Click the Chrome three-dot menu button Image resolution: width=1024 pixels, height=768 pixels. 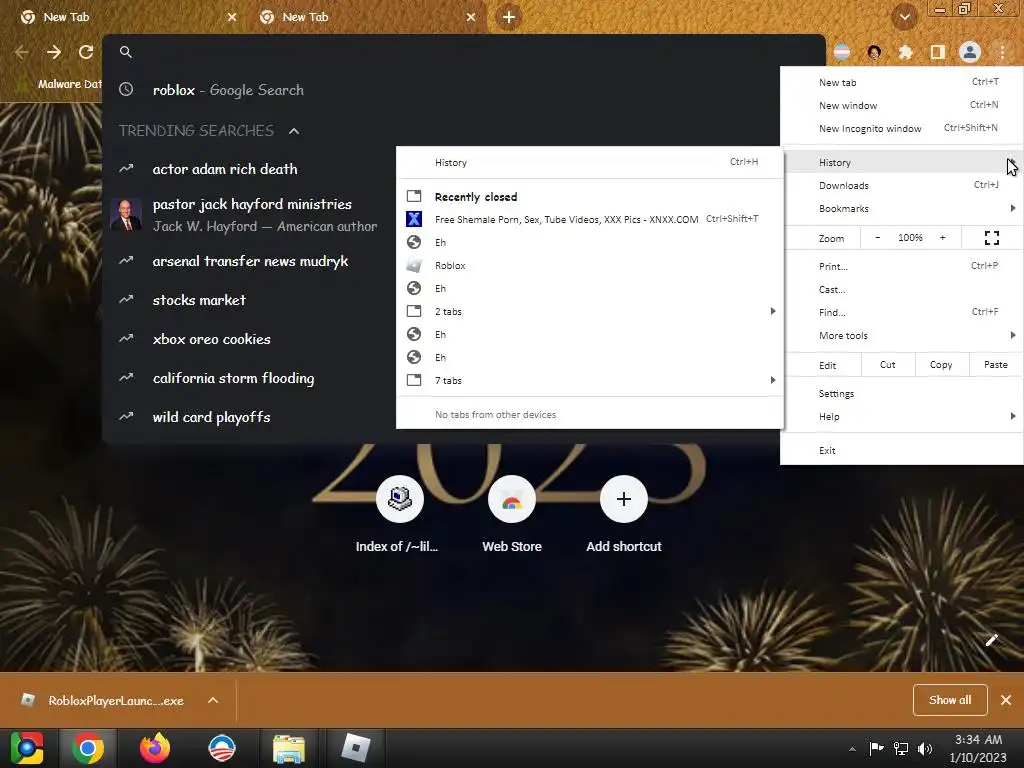1002,52
